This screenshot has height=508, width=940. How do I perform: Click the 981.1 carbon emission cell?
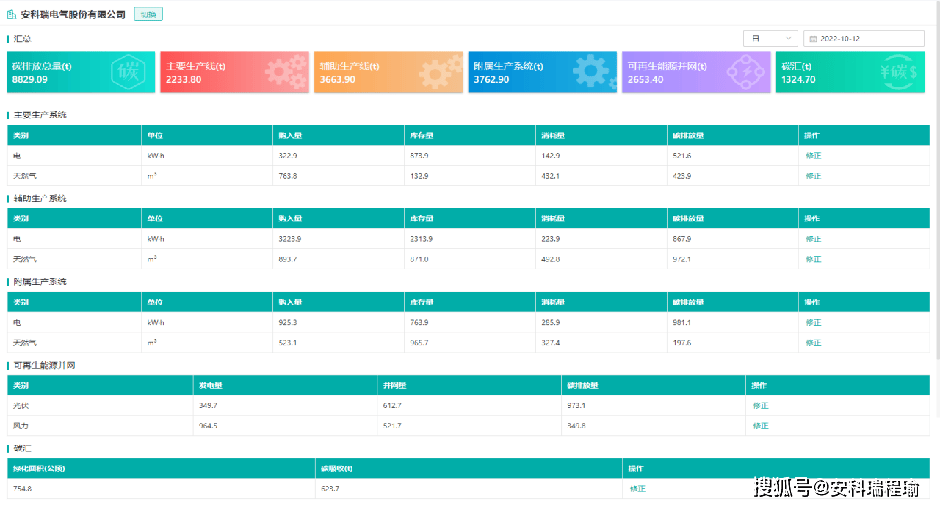point(682,322)
